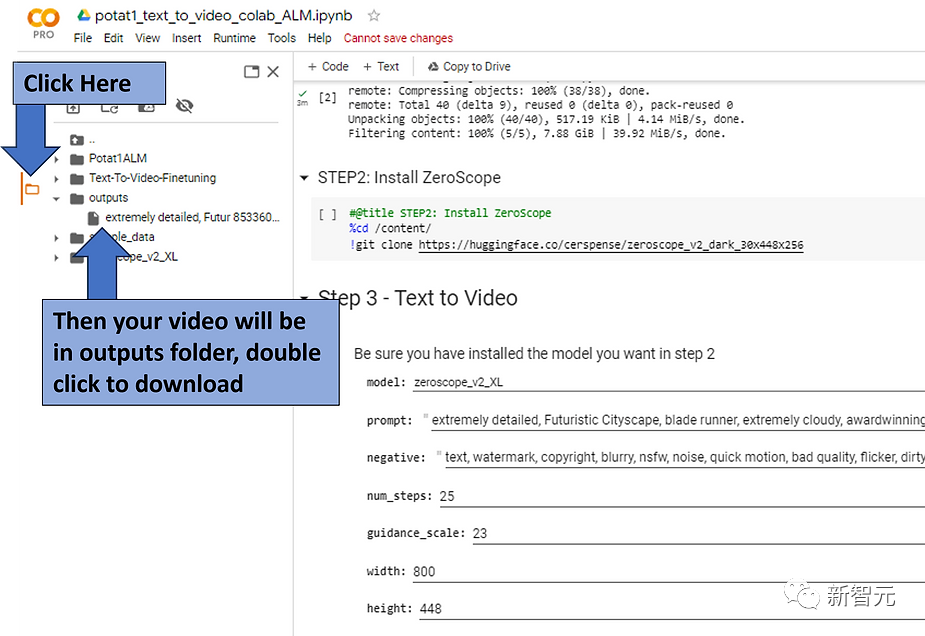The width and height of the screenshot is (925, 636).
Task: Add a new code cell with + Code
Action: point(328,67)
